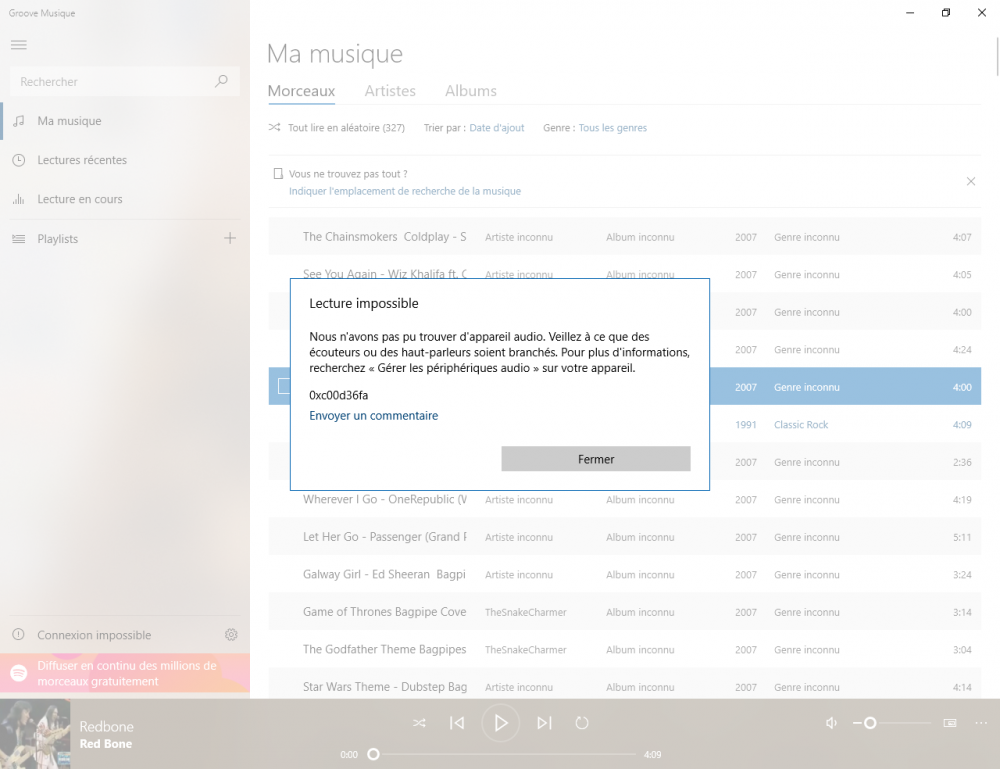Skip to next track
Image resolution: width=1000 pixels, height=769 pixels.
click(x=544, y=723)
